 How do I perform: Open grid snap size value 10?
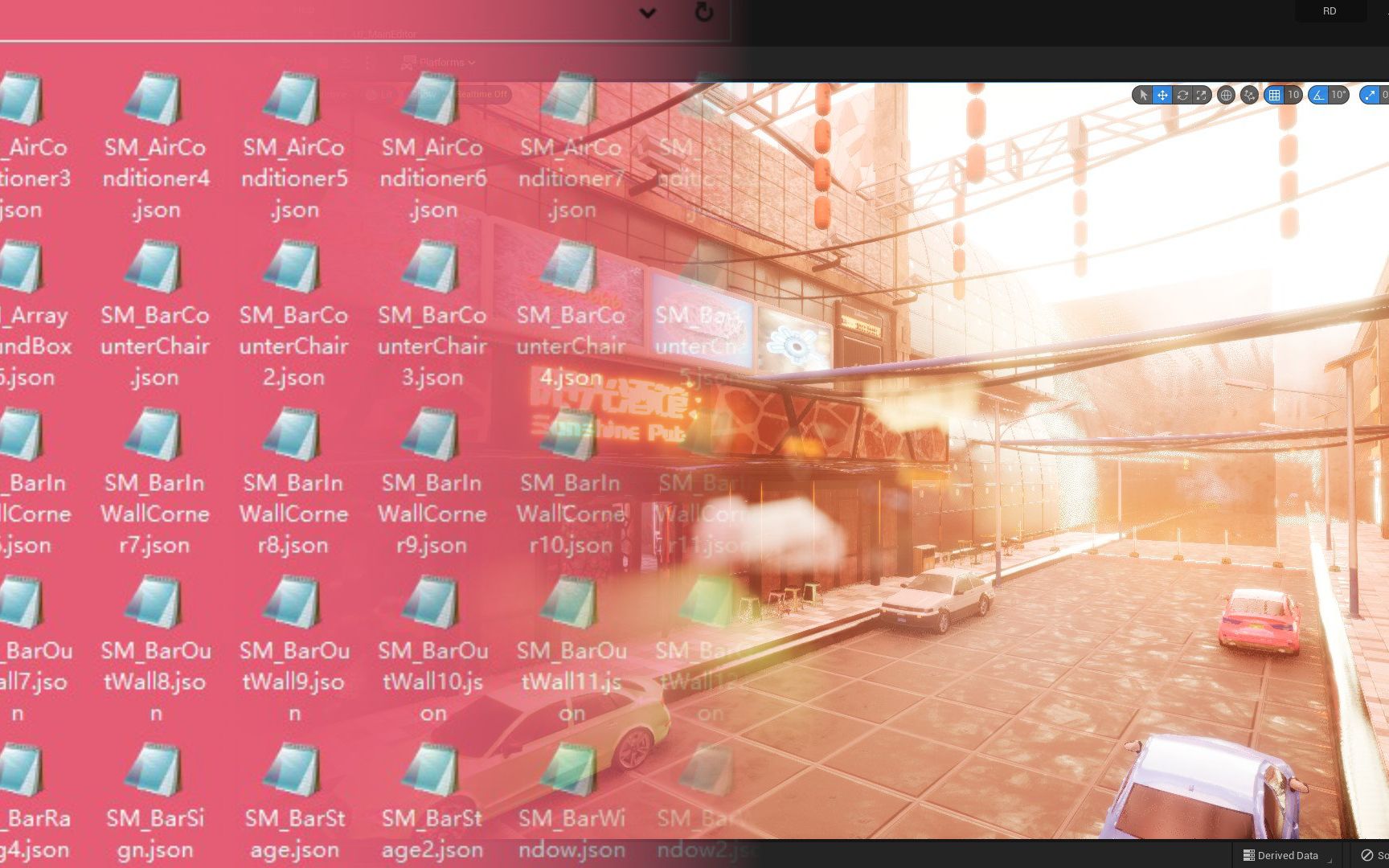click(1293, 95)
